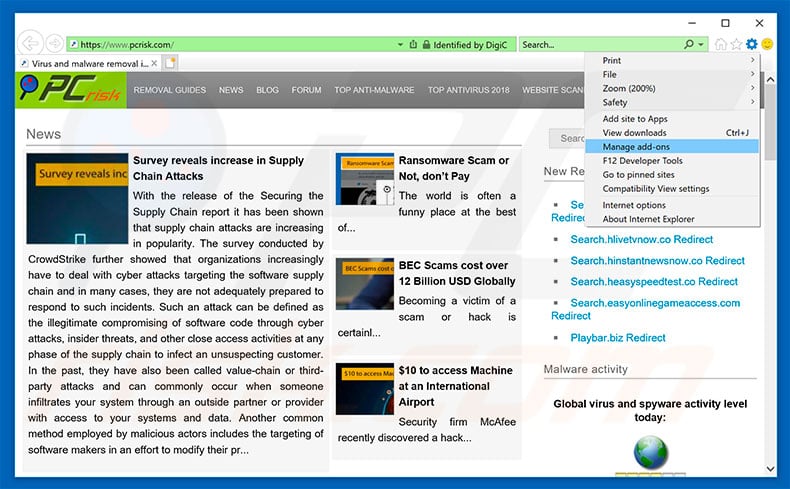The width and height of the screenshot is (790, 489).
Task: Open the Playbar.biz Redirect link
Action: (617, 338)
